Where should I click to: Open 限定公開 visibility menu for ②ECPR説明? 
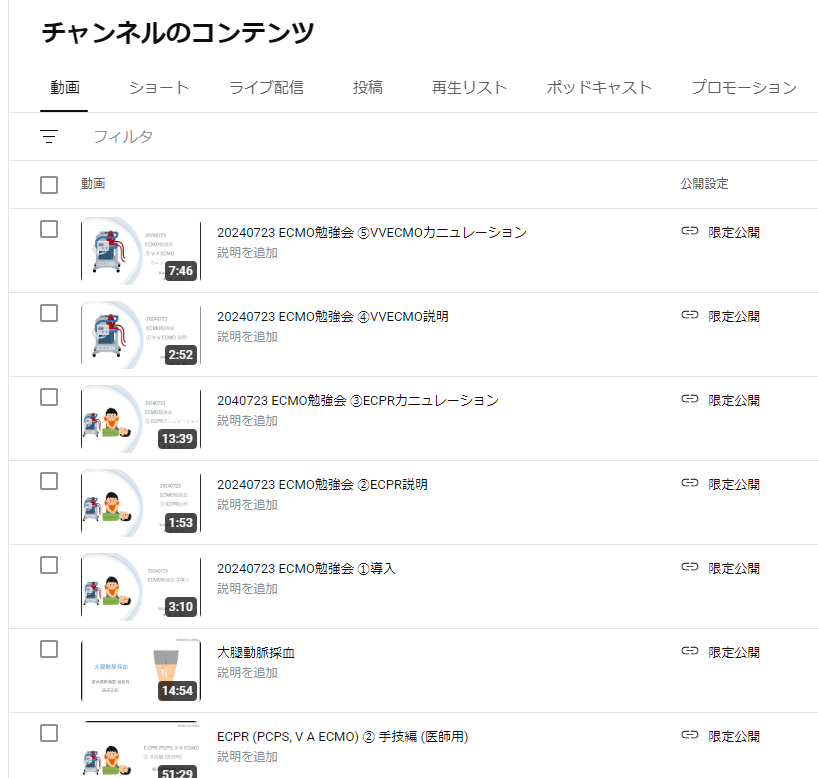(x=734, y=484)
